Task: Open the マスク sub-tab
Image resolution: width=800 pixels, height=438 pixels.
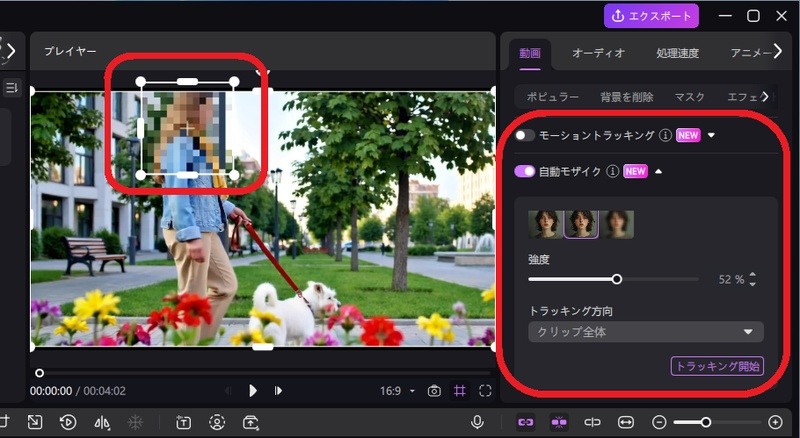Action: (689, 97)
